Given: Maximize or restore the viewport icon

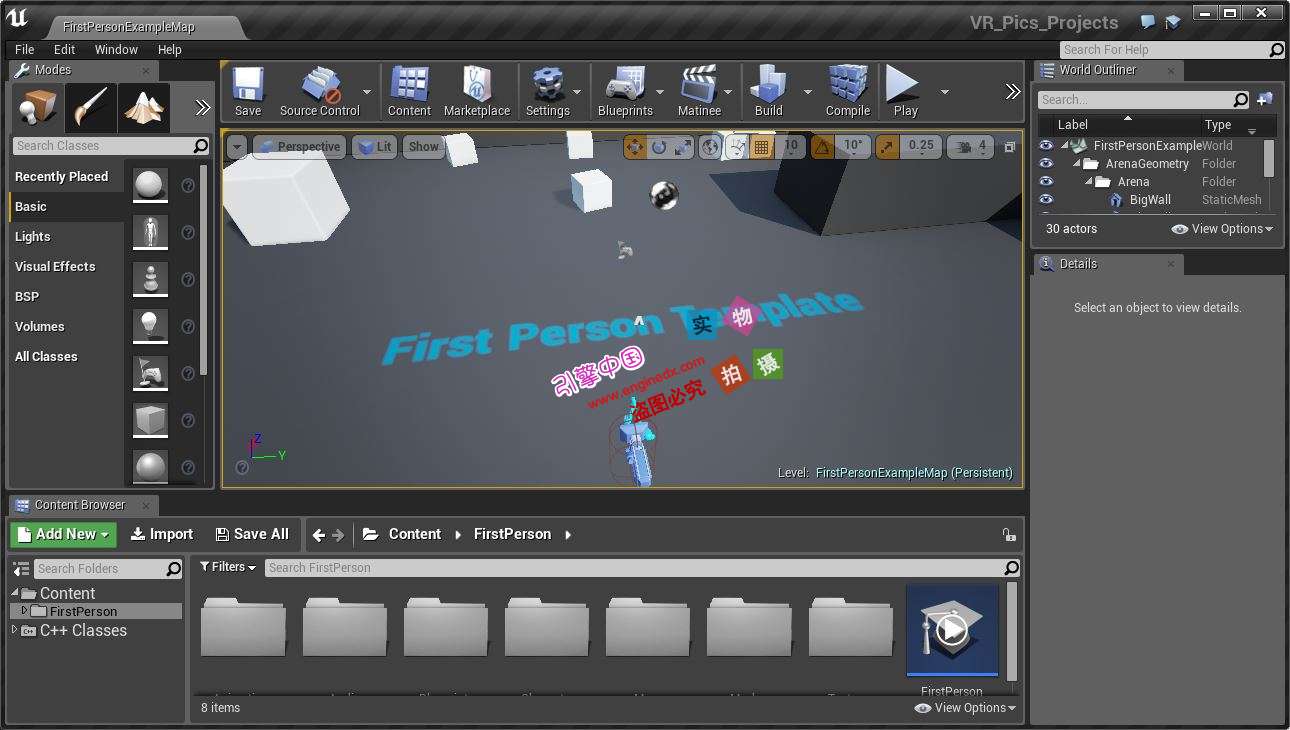Looking at the screenshot, I should point(1010,147).
